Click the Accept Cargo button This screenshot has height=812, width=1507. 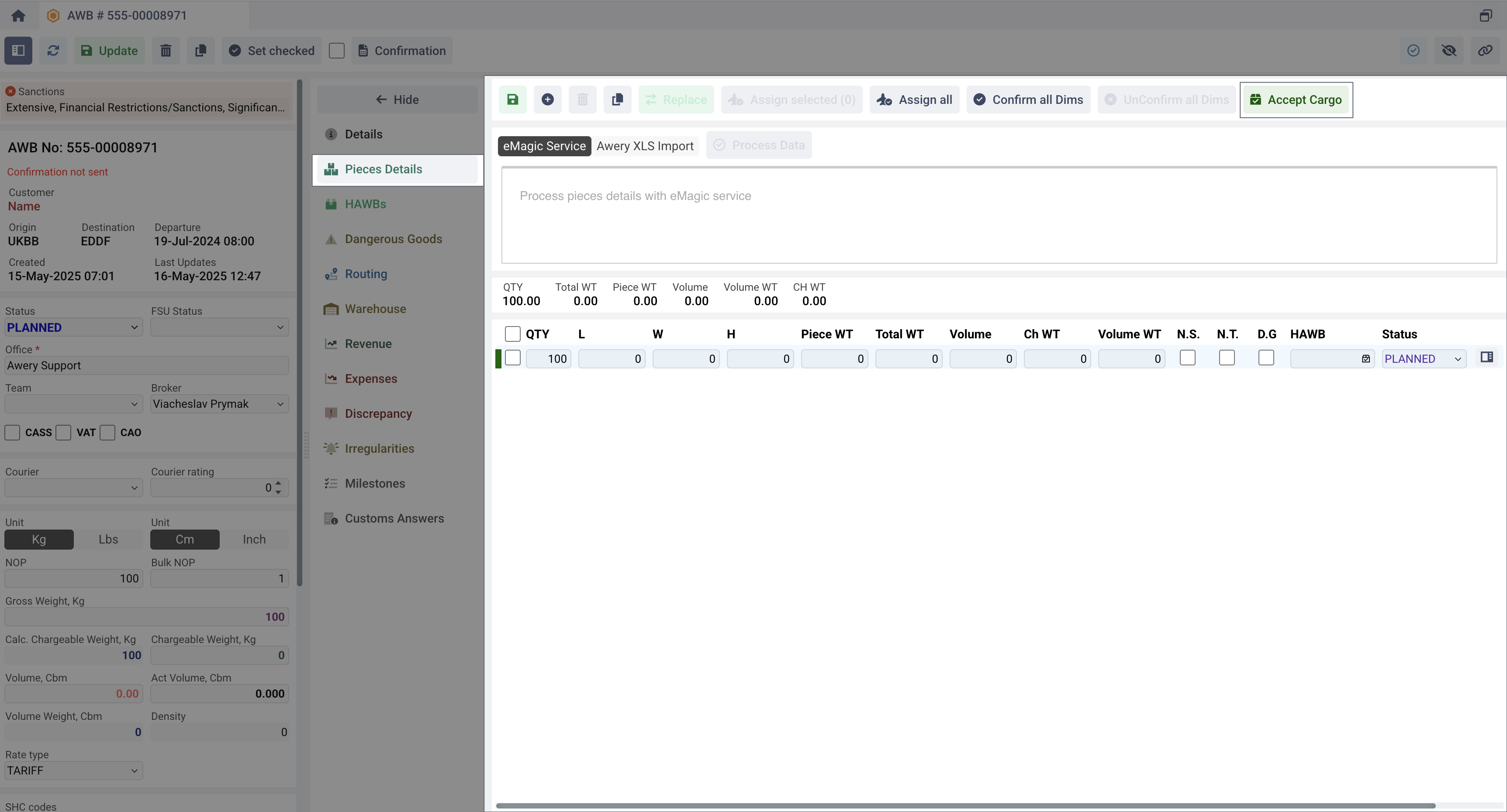coord(1296,100)
